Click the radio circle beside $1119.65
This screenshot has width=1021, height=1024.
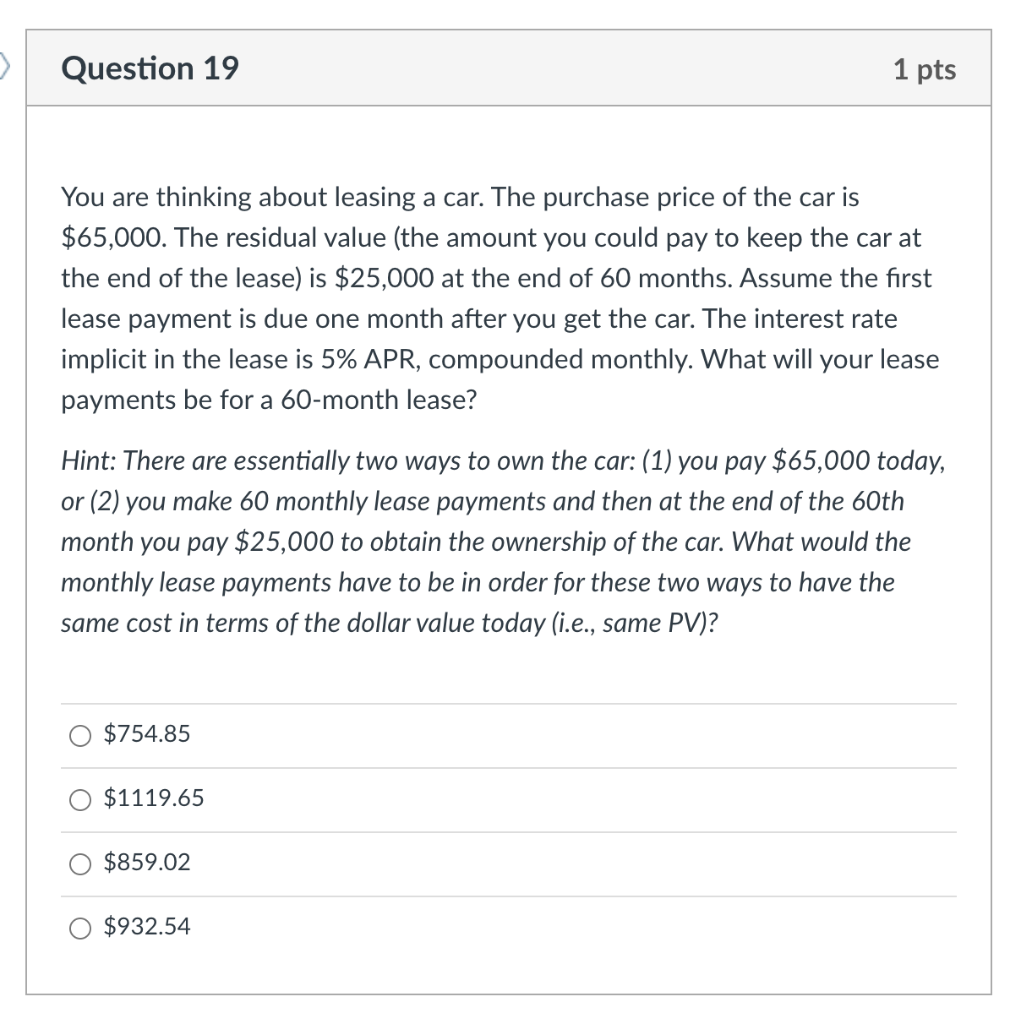pyautogui.click(x=80, y=800)
